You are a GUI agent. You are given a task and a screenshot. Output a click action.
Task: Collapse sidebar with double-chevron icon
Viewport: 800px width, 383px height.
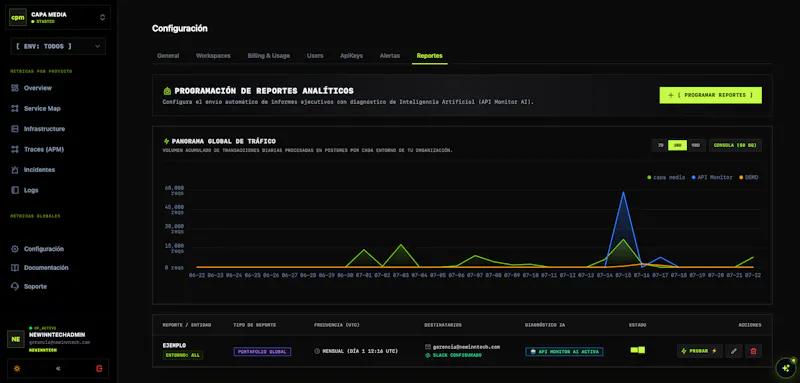(58, 368)
